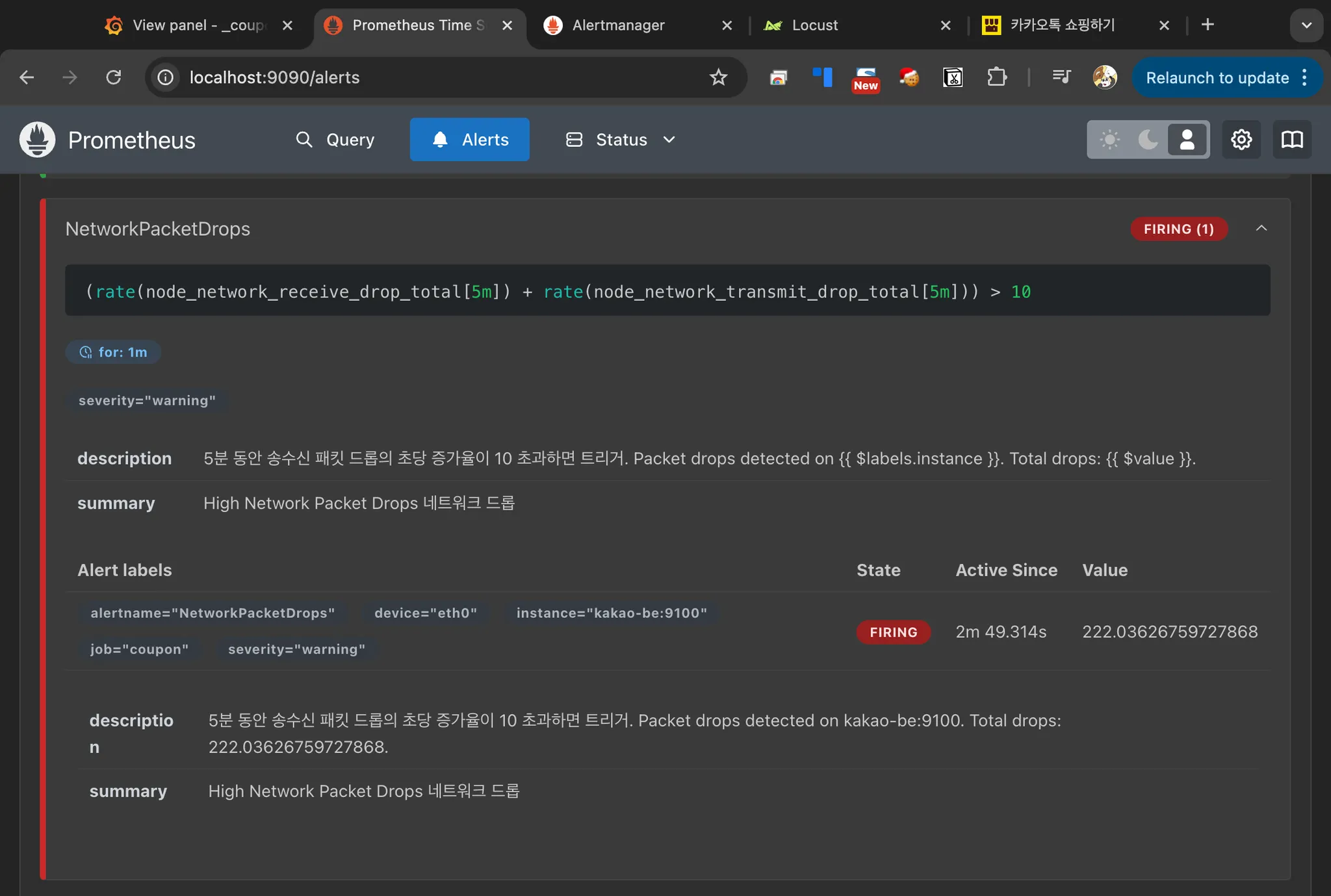The width and height of the screenshot is (1331, 896).
Task: Reload the page using refresh icon
Action: point(114,78)
